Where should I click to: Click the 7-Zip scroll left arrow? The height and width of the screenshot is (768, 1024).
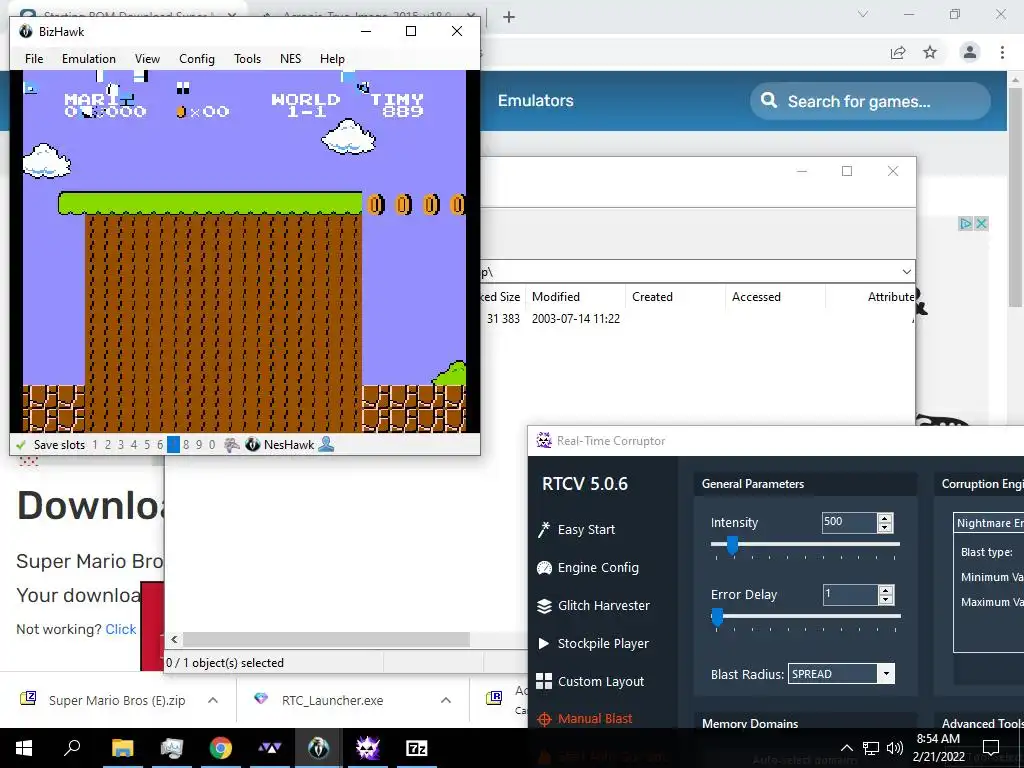pyautogui.click(x=174, y=639)
